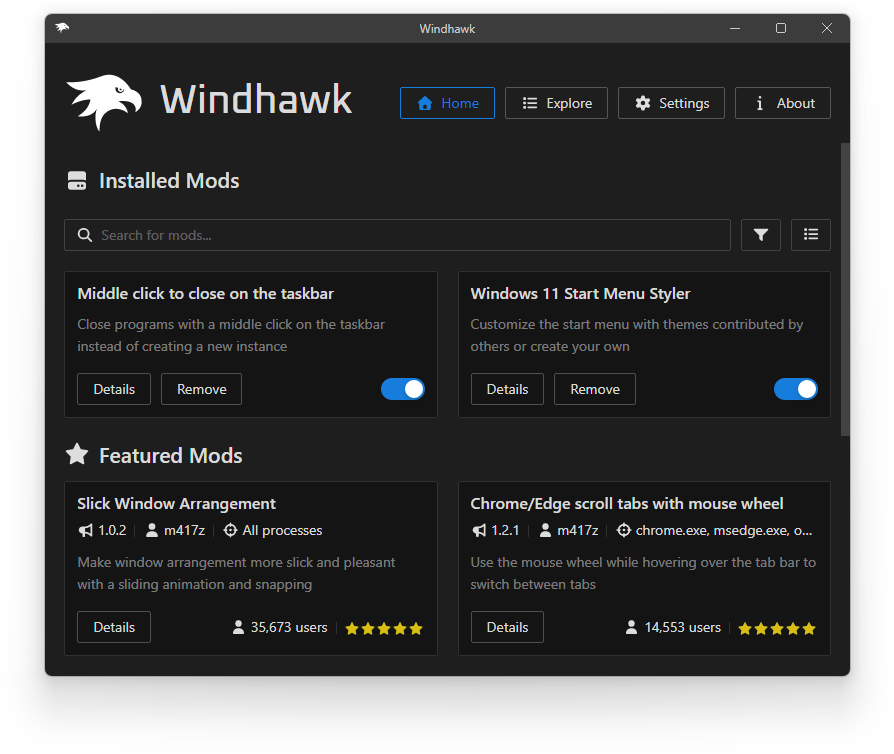Open the Home tab
The image size is (894, 754).
point(447,103)
